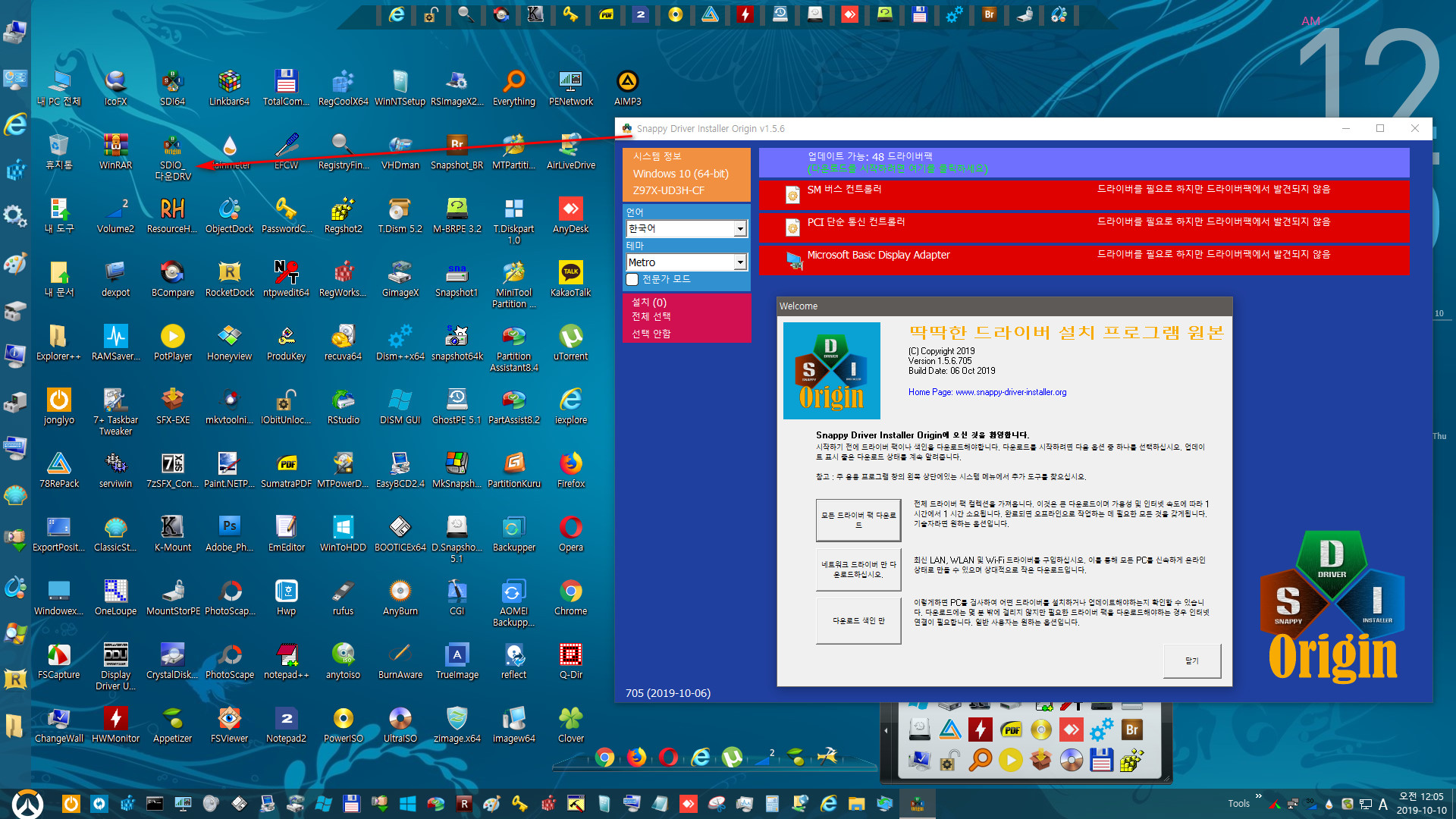
Task: Click 선택 안함 (select none)
Action: tap(651, 334)
